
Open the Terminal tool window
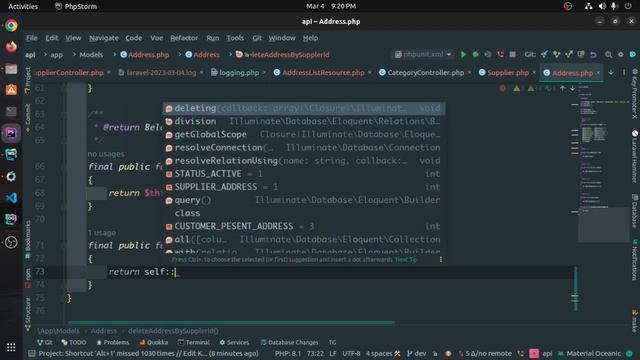[194, 342]
